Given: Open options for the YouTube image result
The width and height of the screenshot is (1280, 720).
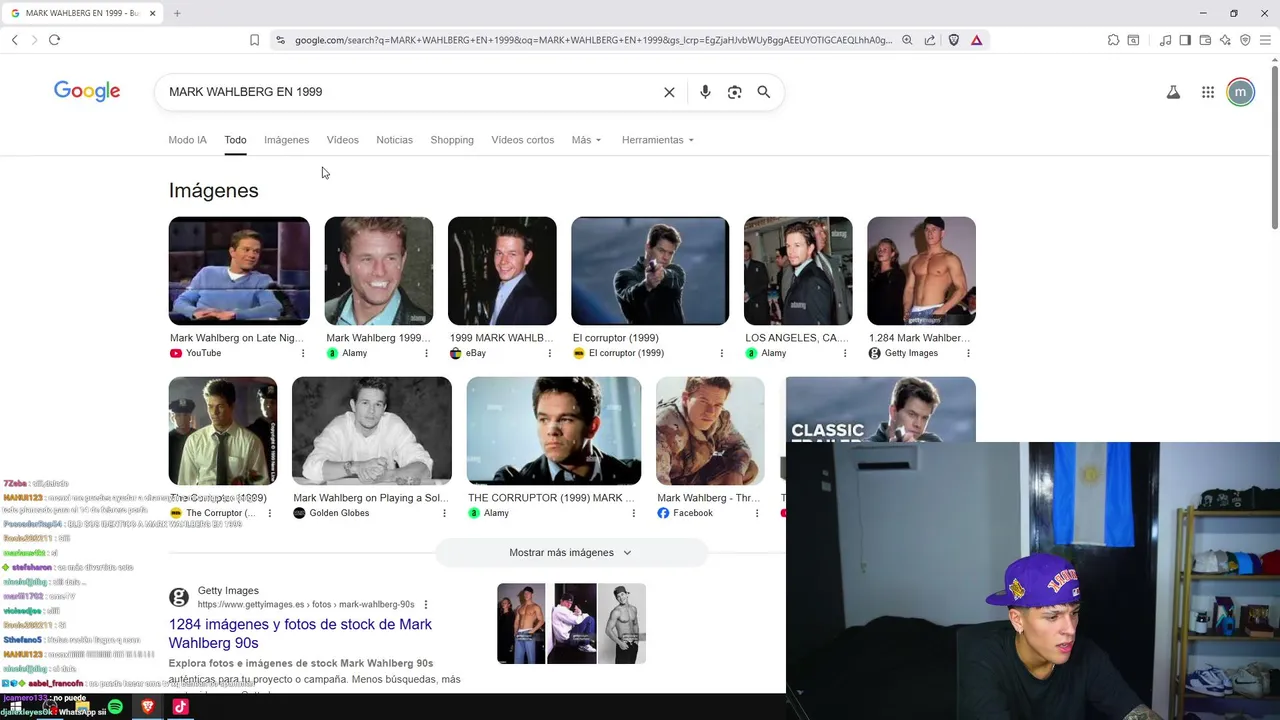Looking at the screenshot, I should point(303,353).
